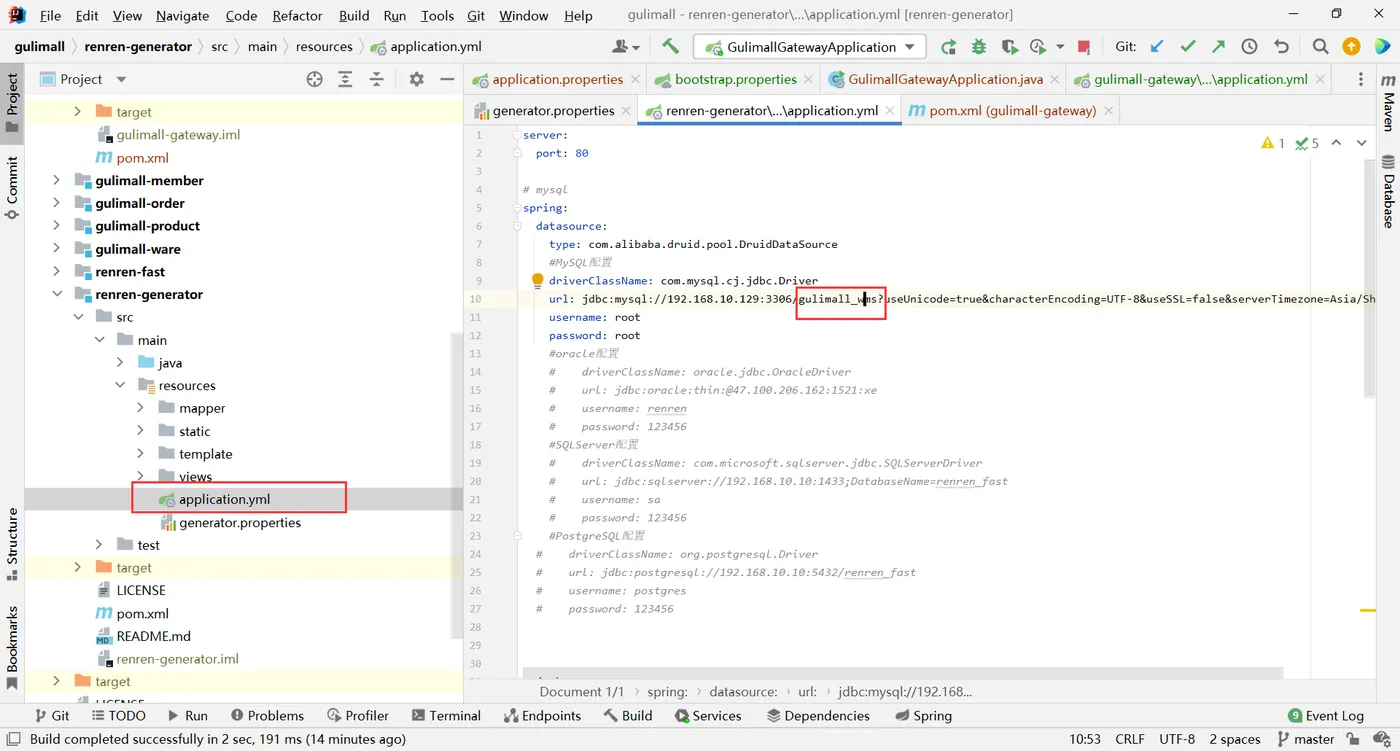The width and height of the screenshot is (1400, 751).
Task: Expand the java folder
Action: (x=120, y=362)
